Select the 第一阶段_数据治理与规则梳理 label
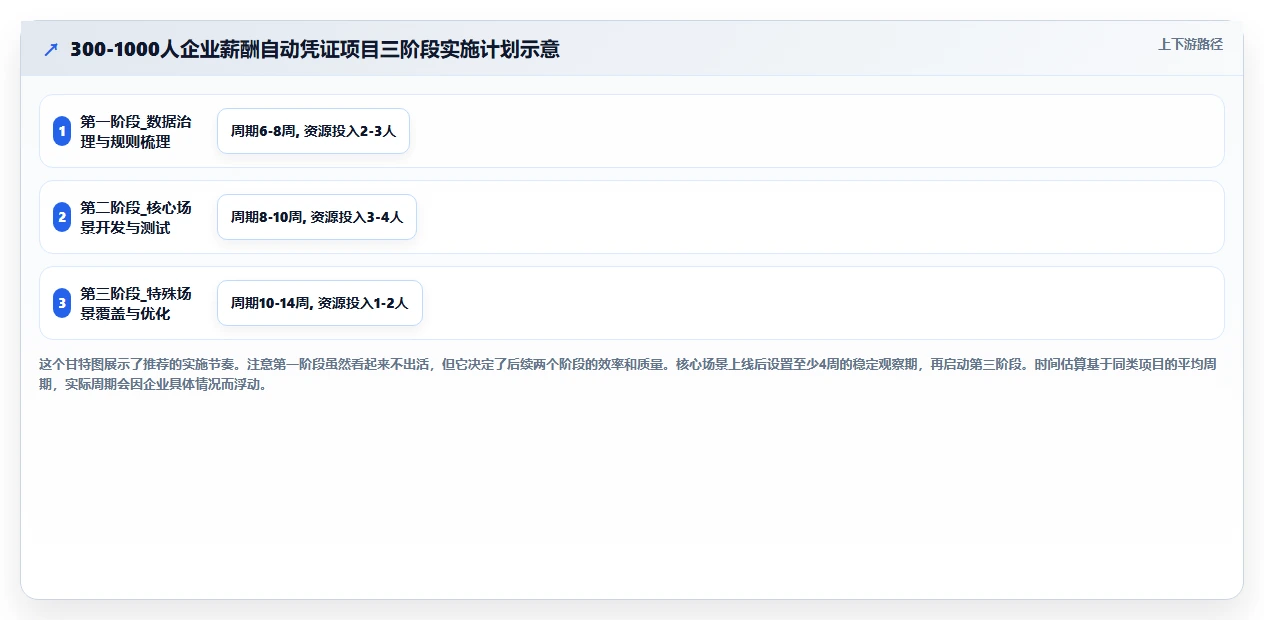 [x=136, y=131]
